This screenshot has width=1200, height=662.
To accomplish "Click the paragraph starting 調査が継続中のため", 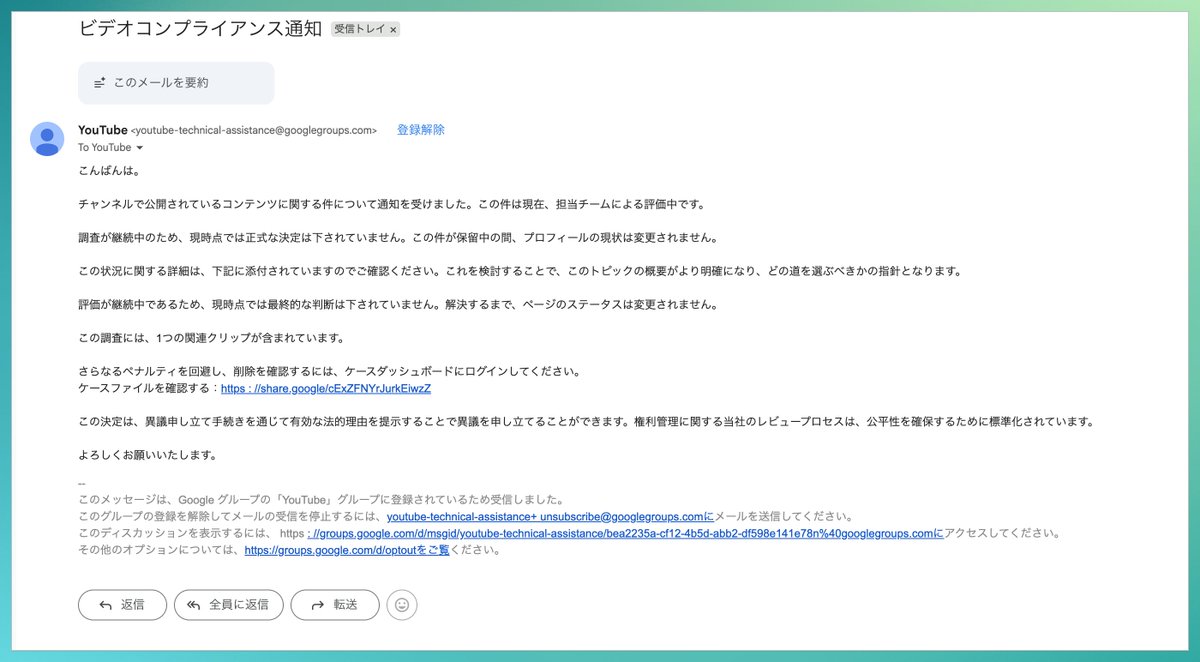I will pyautogui.click(x=399, y=238).
